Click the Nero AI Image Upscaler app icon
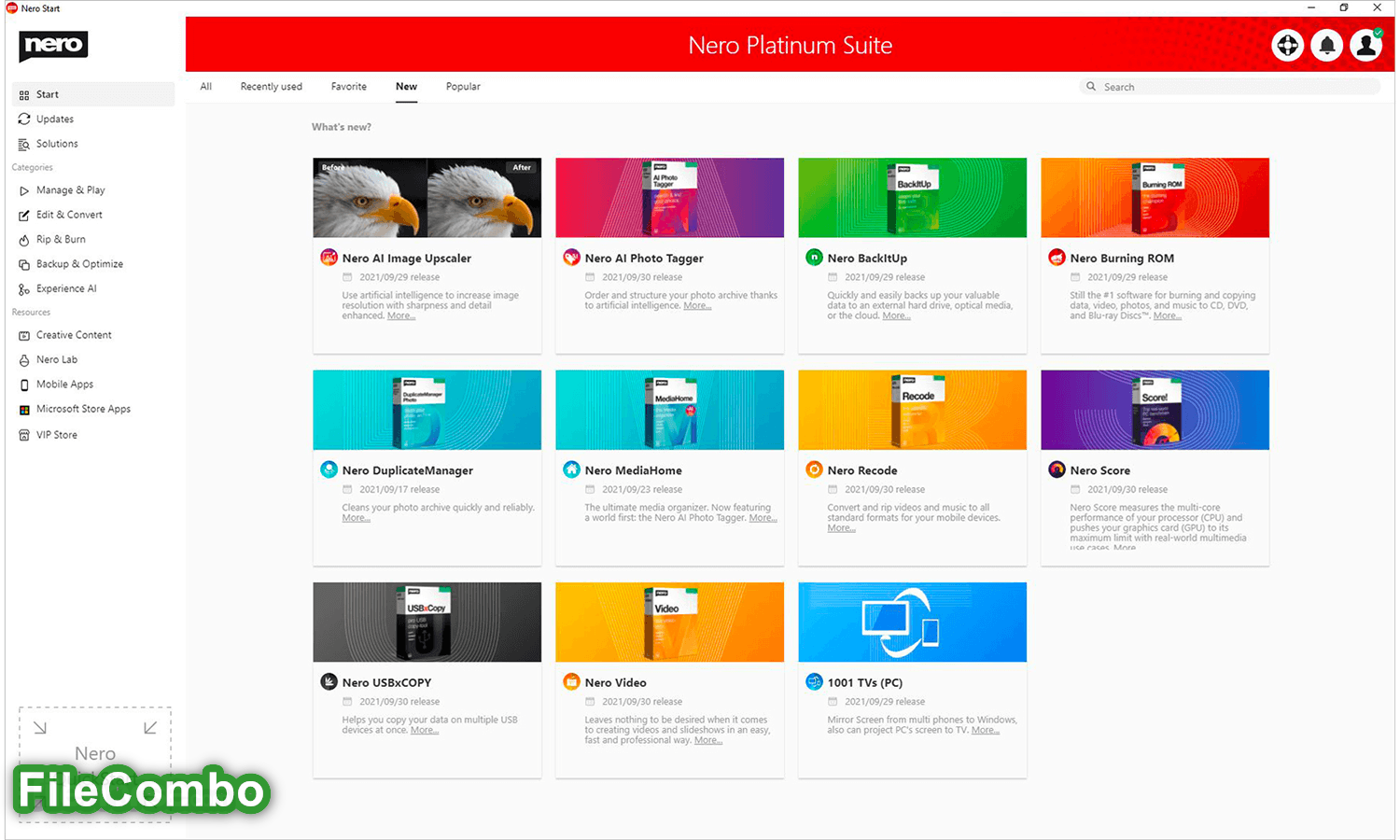 pos(329,258)
